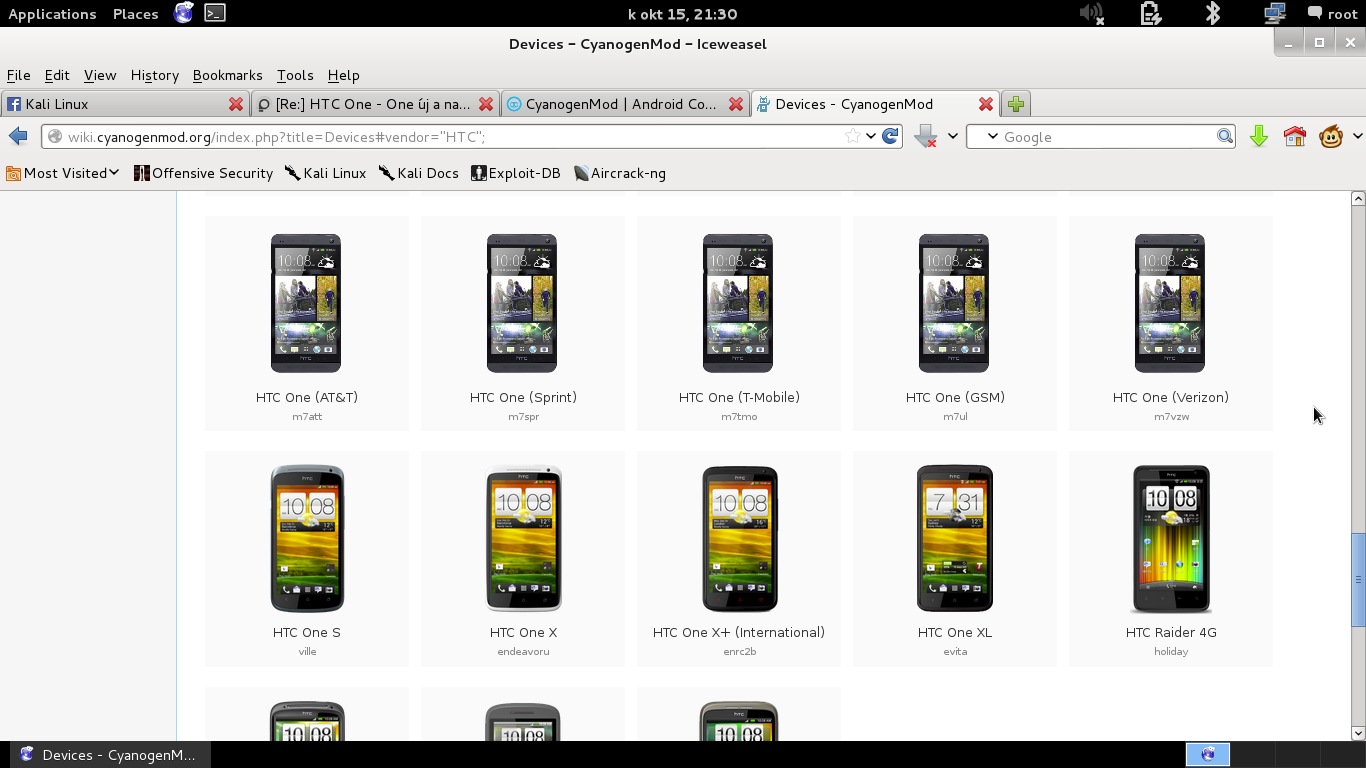Click the Greasemonkey monkey icon
Image resolution: width=1366 pixels, height=768 pixels.
point(1330,137)
